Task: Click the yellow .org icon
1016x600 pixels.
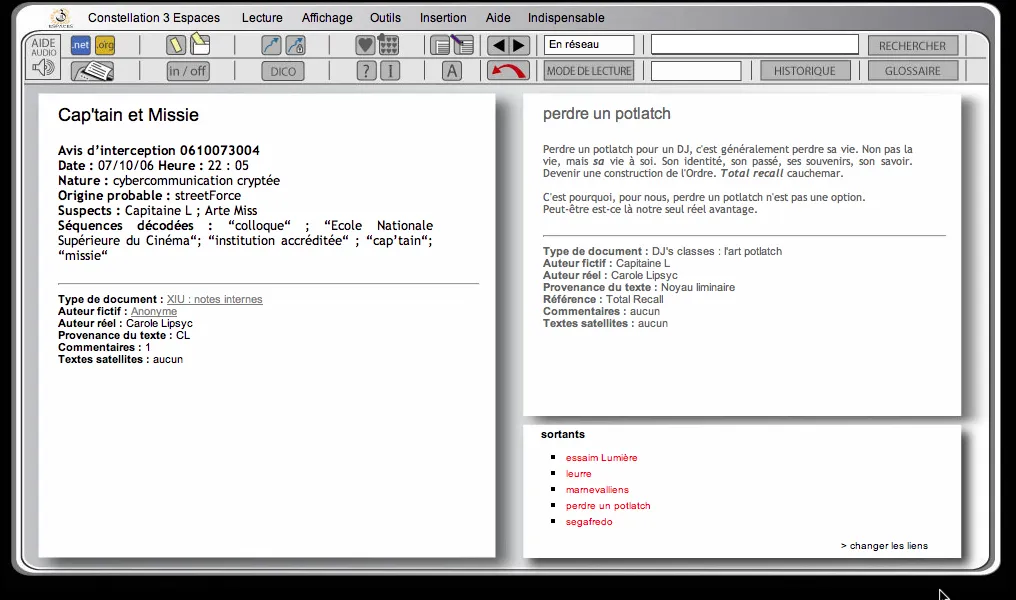Action: coord(105,45)
